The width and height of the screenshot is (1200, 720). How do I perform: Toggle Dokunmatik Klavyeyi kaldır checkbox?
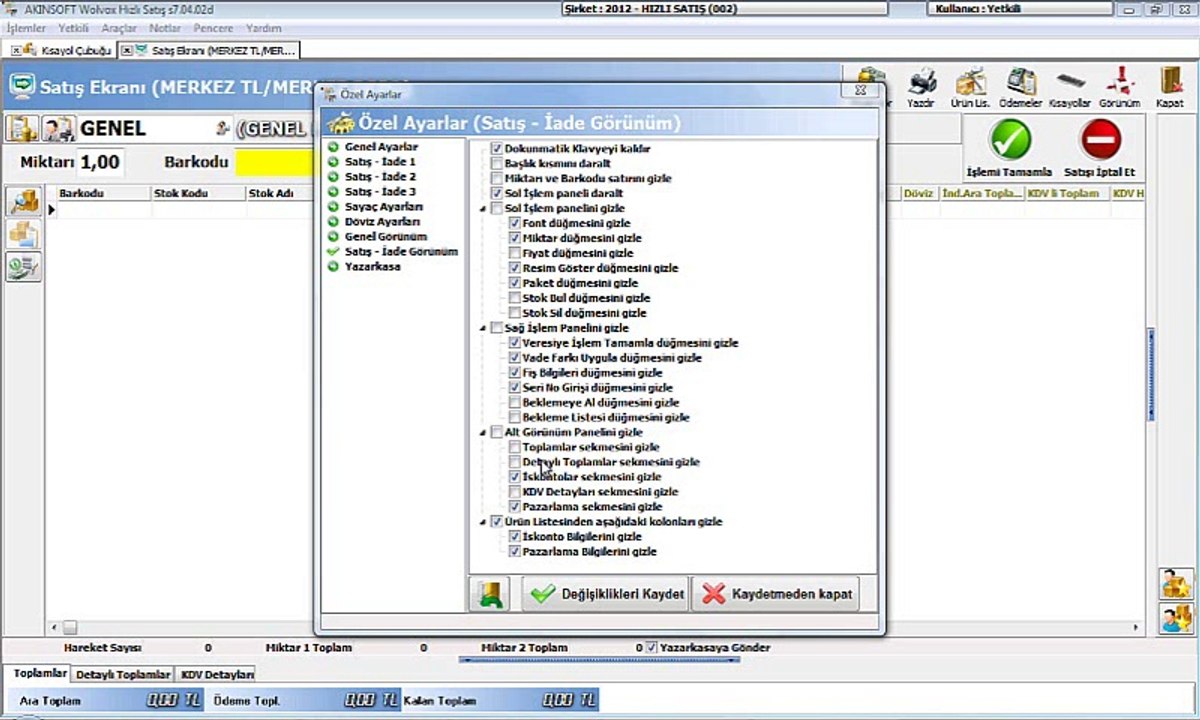497,148
